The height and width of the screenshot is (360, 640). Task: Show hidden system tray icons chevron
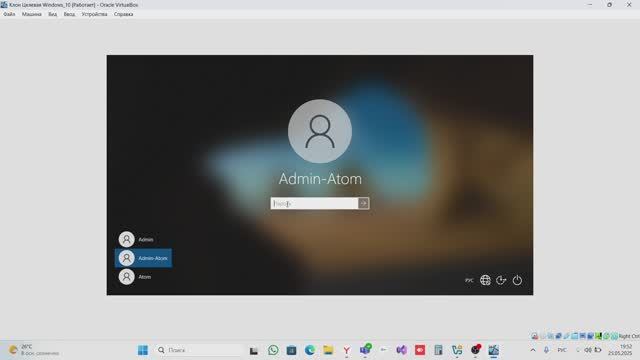533,350
